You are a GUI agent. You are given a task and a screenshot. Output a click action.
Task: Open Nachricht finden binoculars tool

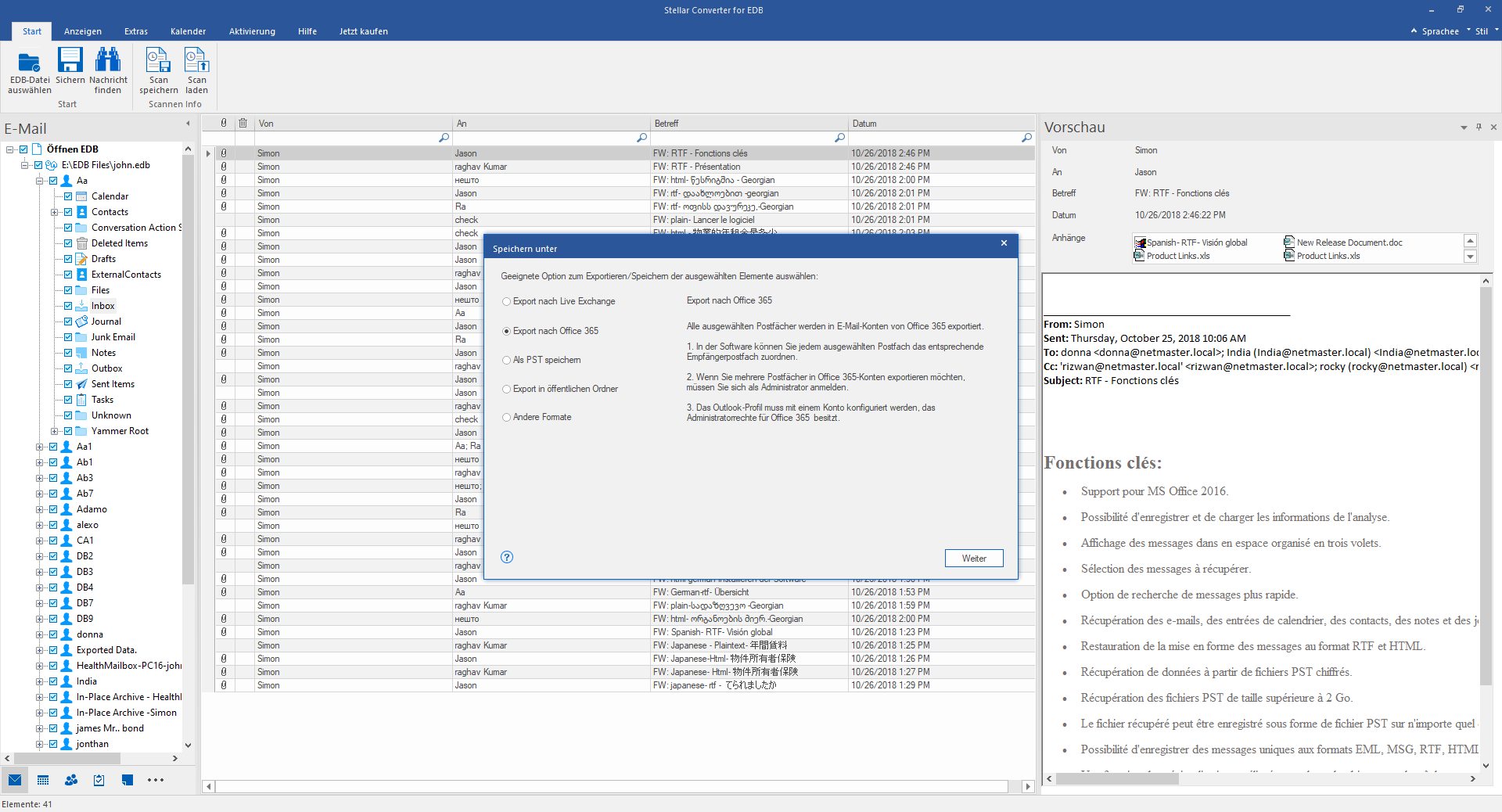point(108,70)
